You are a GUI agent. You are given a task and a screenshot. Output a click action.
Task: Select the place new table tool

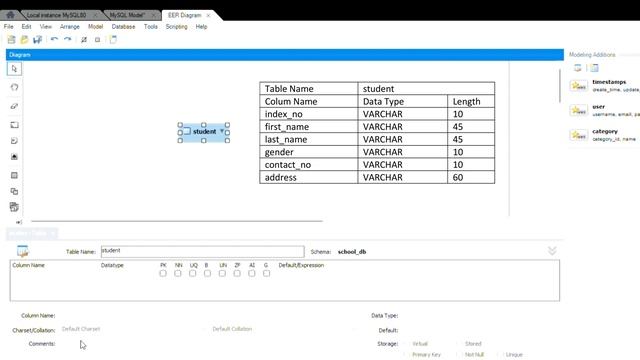pyautogui.click(x=14, y=175)
